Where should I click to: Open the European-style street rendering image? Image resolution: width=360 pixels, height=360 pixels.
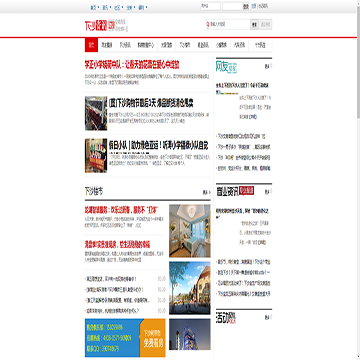190,288
